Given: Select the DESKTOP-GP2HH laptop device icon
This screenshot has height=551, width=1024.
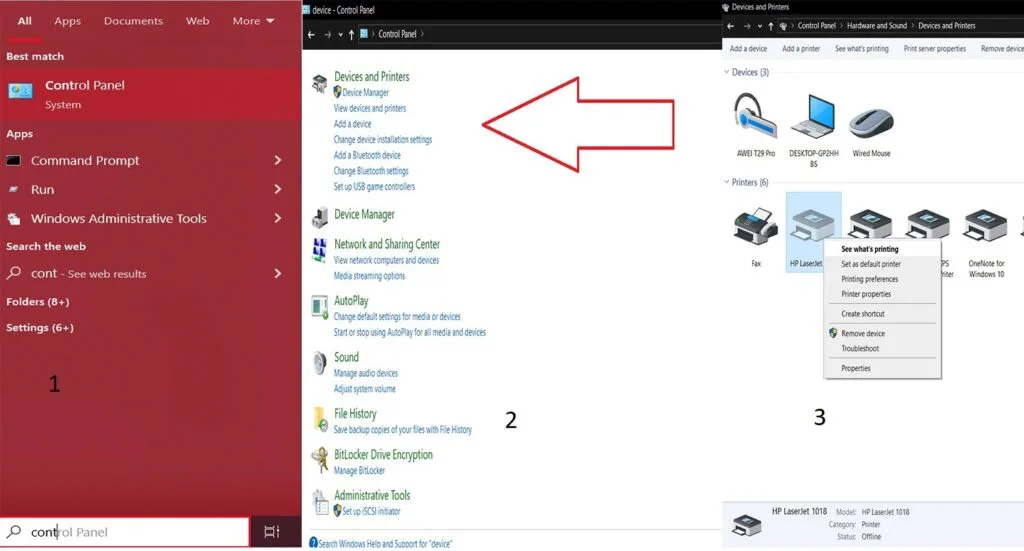Looking at the screenshot, I should tap(813, 118).
